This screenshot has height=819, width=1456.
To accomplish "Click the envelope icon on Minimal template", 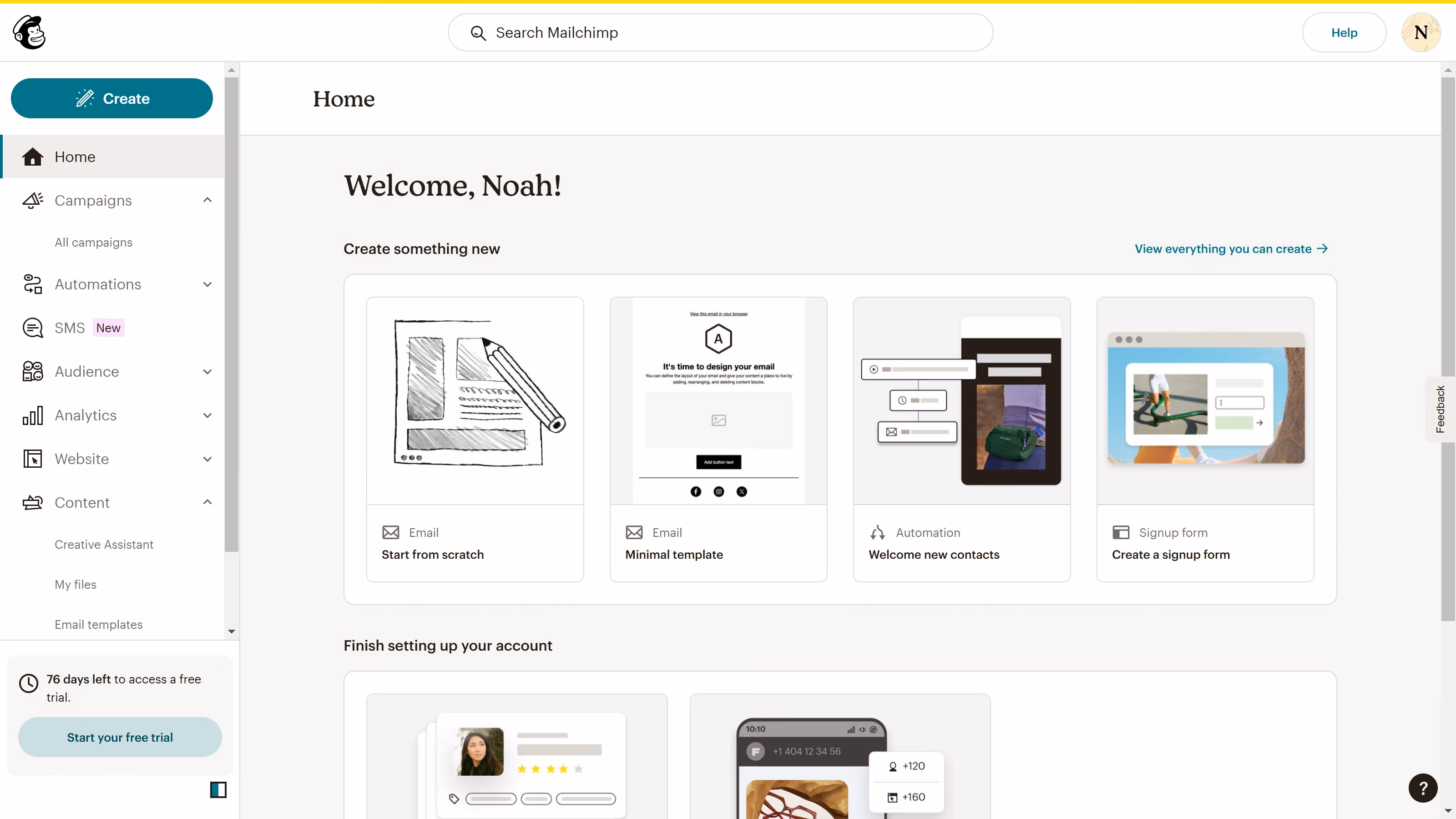I will click(634, 532).
